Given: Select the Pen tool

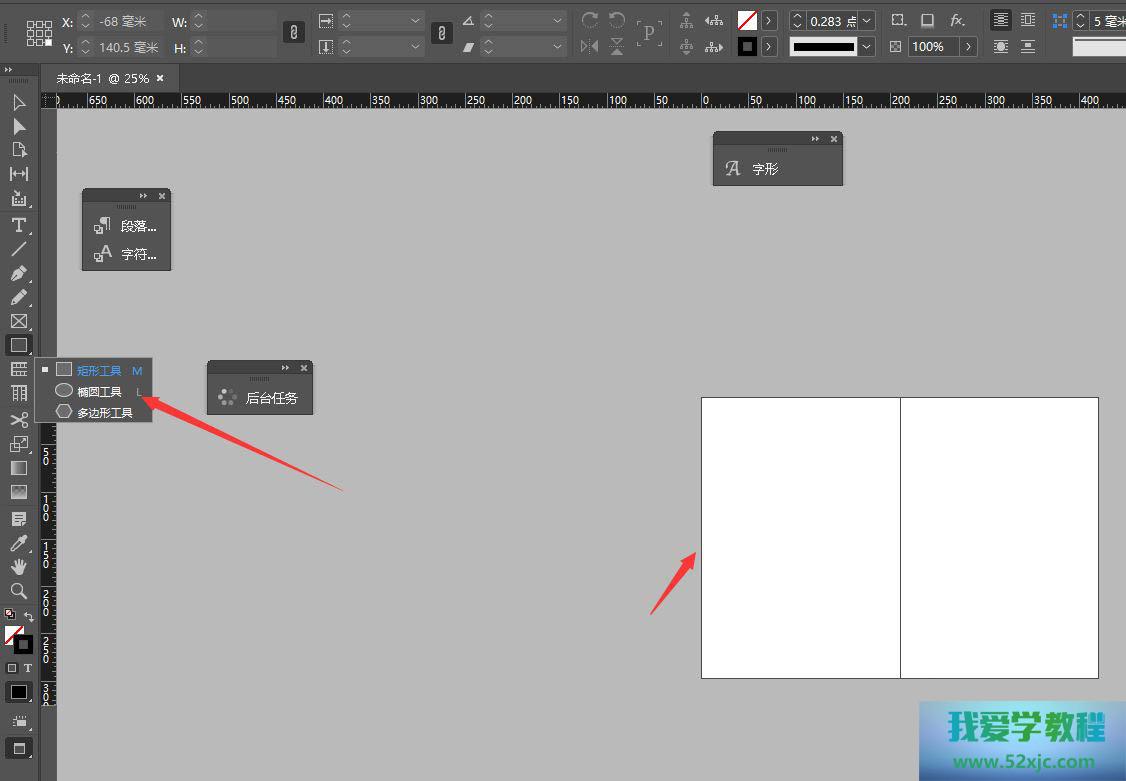Looking at the screenshot, I should pos(18,273).
